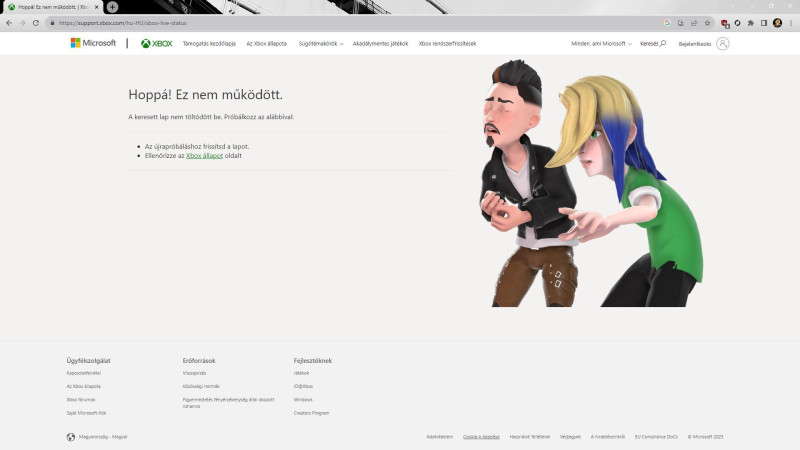Follow the green 'Xbox állapot' link
Viewport: 800px width, 450px height.
(204, 156)
